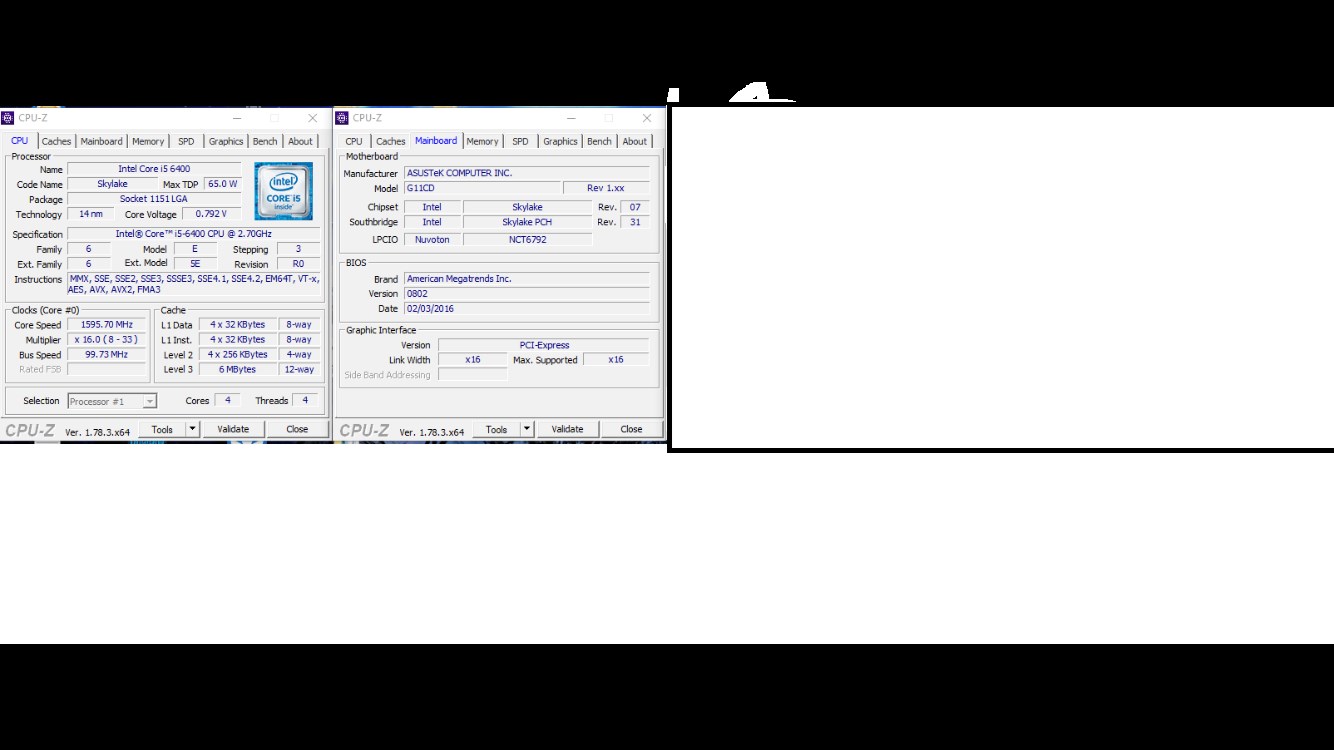Click Manufacturer value "ASUSTeK COMPUTER INC."
This screenshot has width=1334, height=750.
(527, 173)
